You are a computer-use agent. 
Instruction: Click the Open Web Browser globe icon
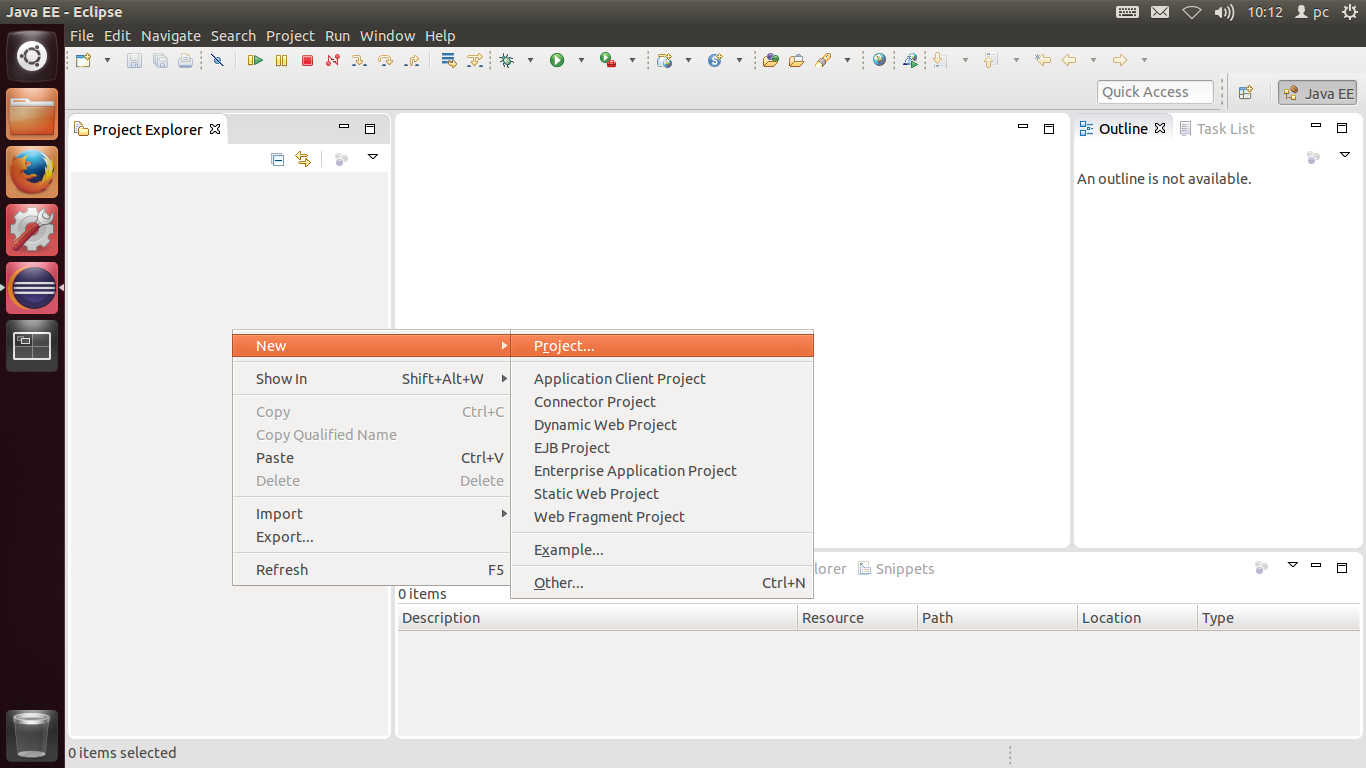pyautogui.click(x=879, y=60)
